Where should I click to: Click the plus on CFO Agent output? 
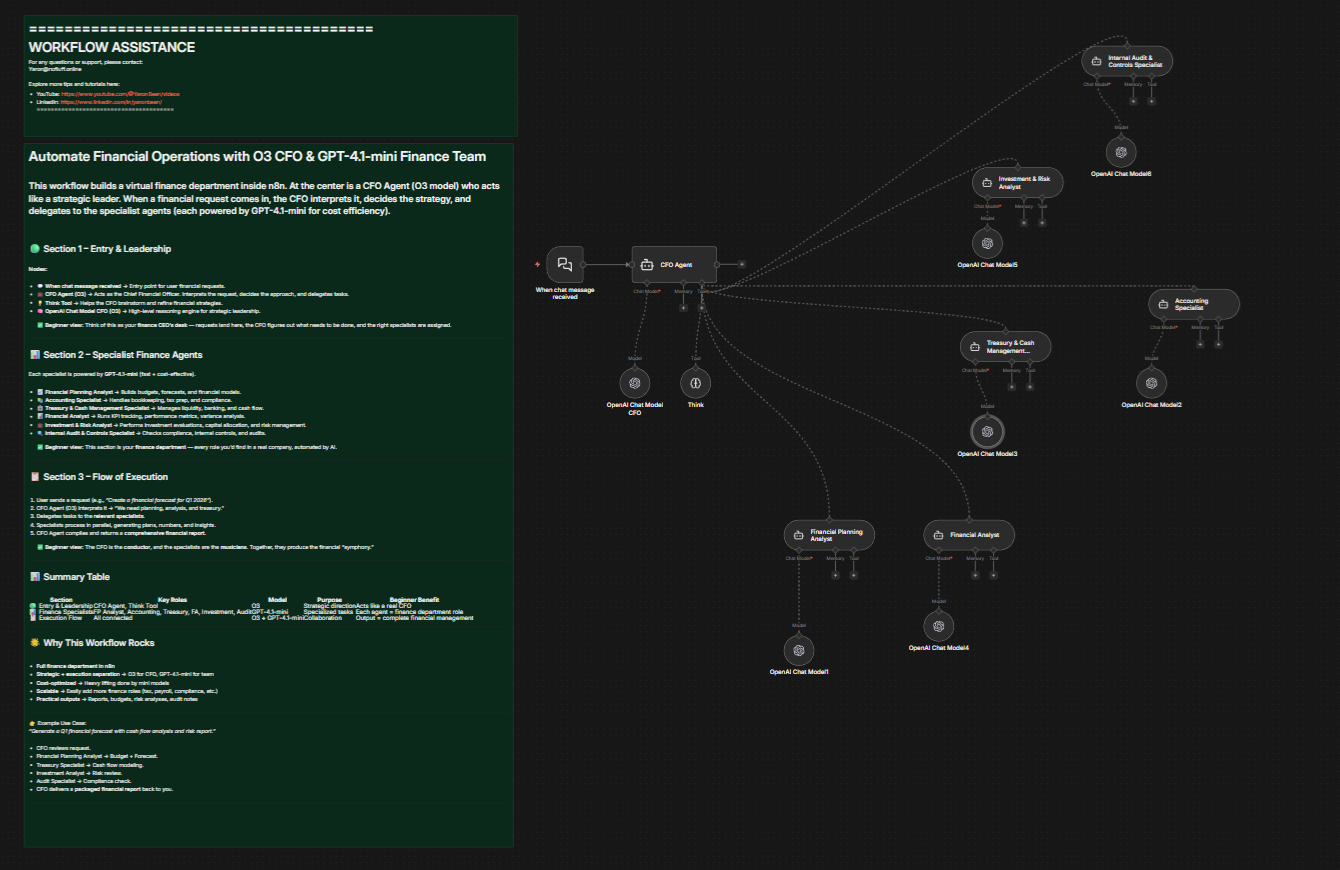point(740,263)
